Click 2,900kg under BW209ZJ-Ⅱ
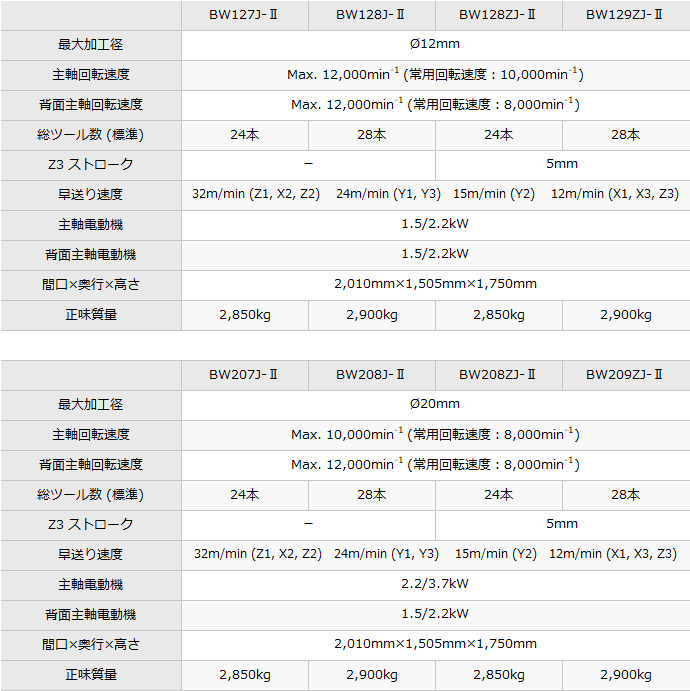 point(625,675)
